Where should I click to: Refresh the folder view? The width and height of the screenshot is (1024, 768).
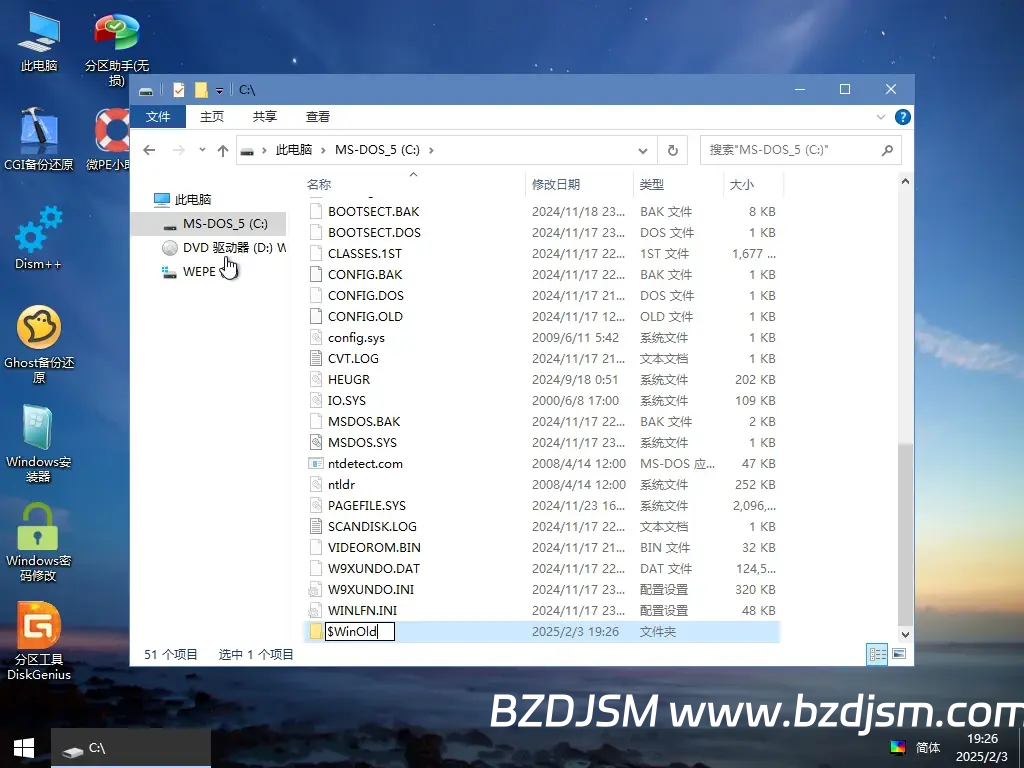pos(673,150)
